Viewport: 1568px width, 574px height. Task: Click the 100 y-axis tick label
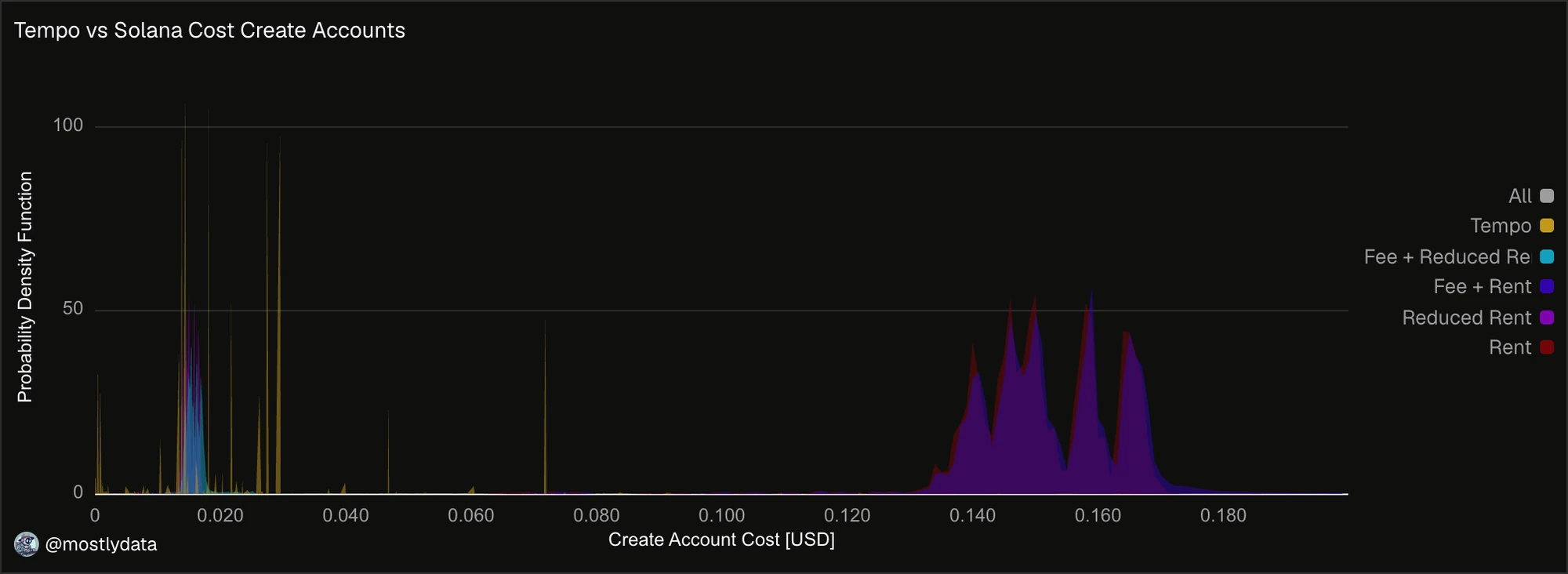click(x=67, y=125)
